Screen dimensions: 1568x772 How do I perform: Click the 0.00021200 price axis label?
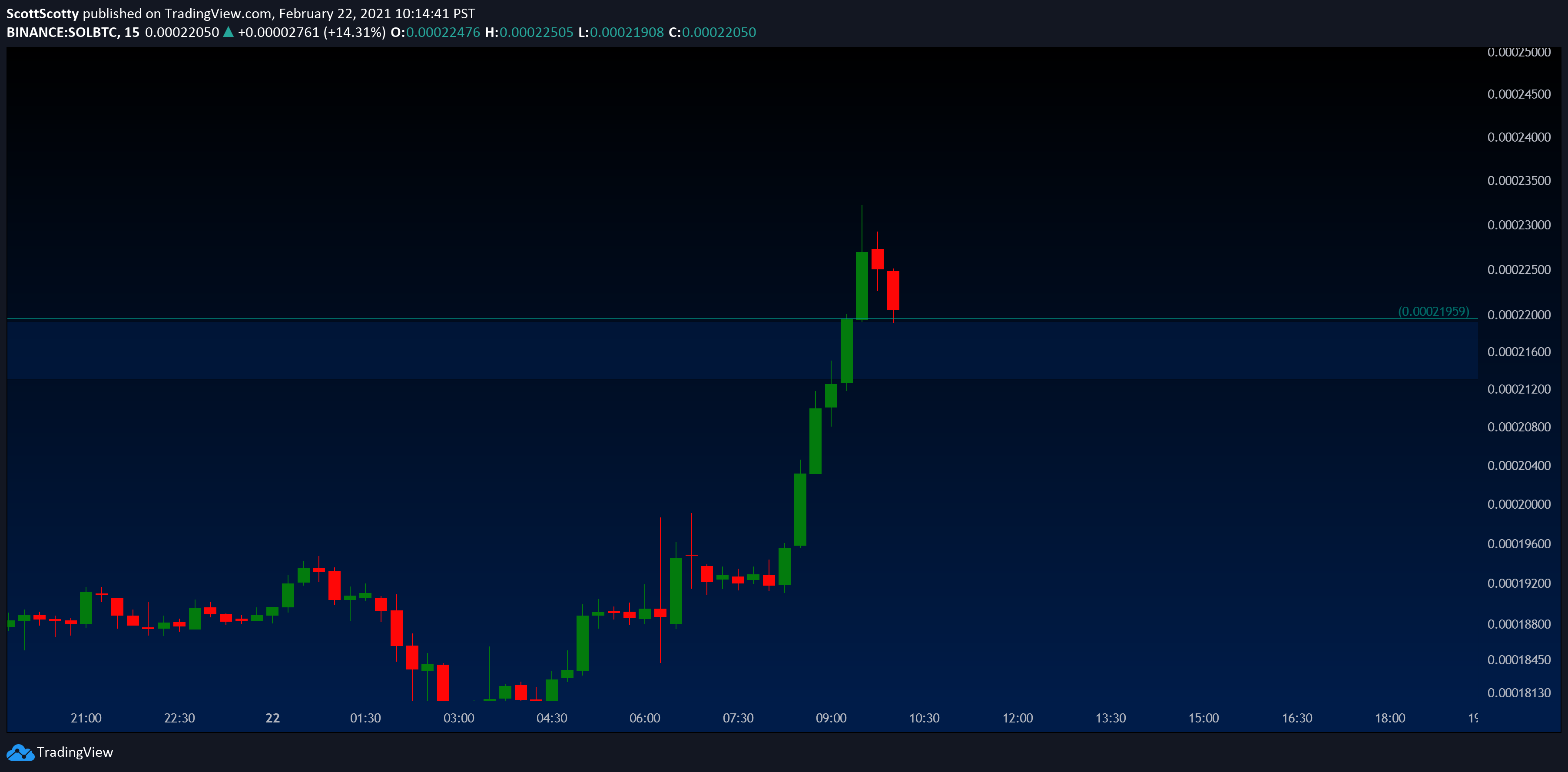coord(1519,389)
